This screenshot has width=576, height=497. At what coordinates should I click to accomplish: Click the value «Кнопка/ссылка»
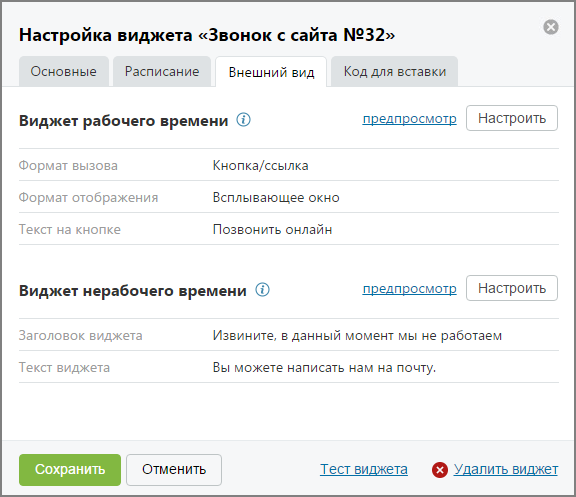point(260,166)
